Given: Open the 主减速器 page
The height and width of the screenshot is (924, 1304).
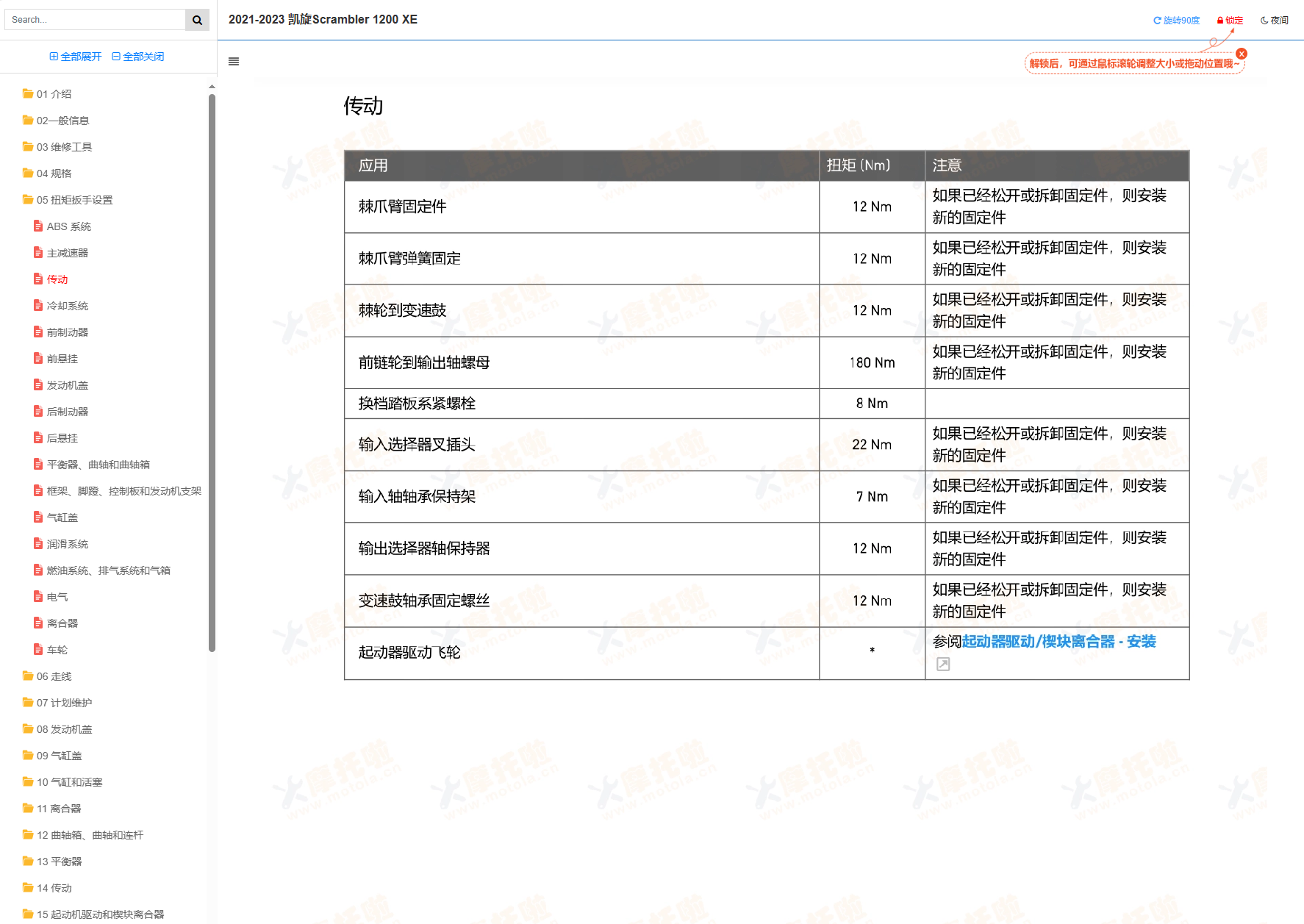Looking at the screenshot, I should tap(61, 253).
